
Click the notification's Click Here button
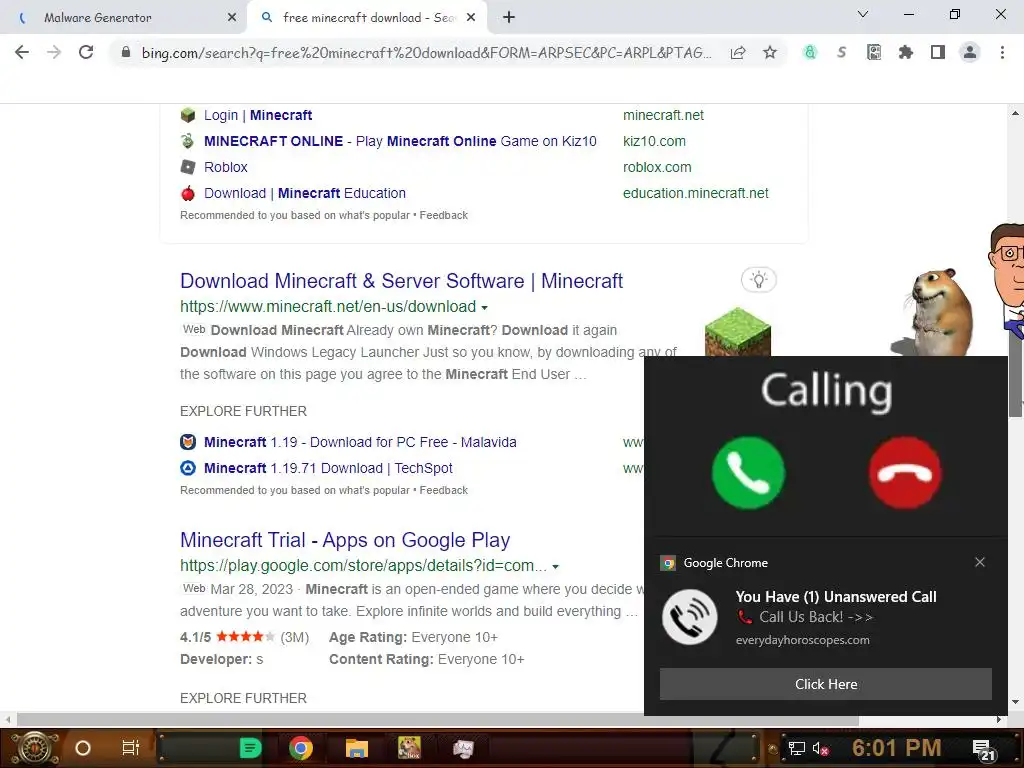pyautogui.click(x=825, y=684)
